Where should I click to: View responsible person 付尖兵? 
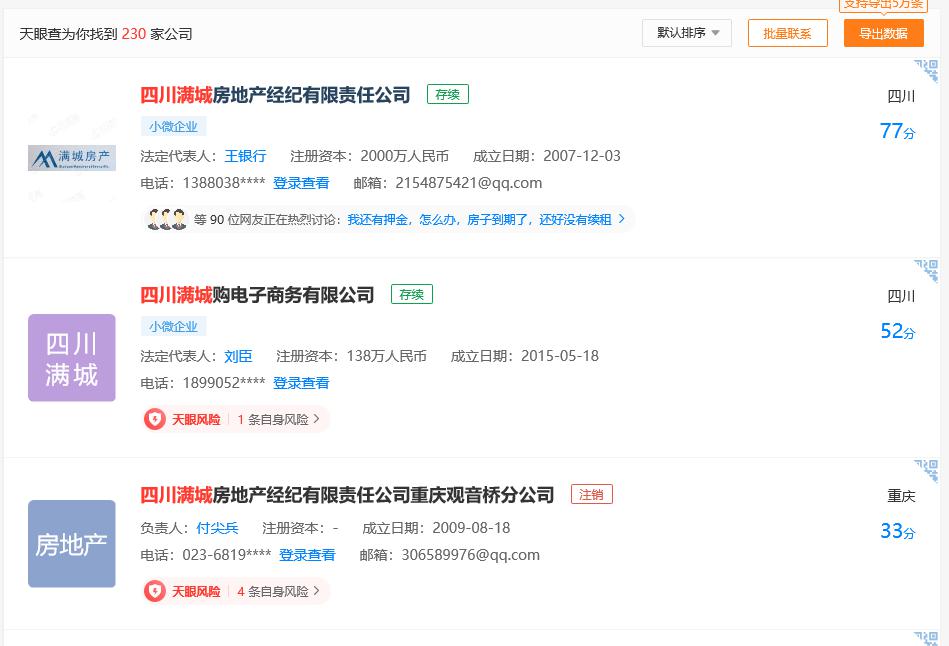[x=217, y=528]
